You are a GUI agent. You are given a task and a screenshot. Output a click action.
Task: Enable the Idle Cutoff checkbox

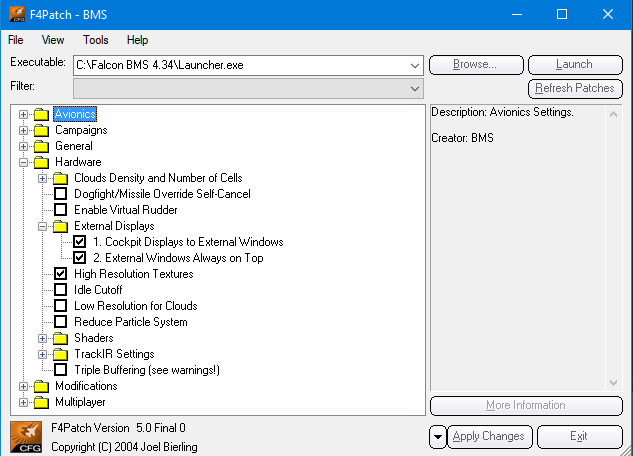[x=60, y=290]
